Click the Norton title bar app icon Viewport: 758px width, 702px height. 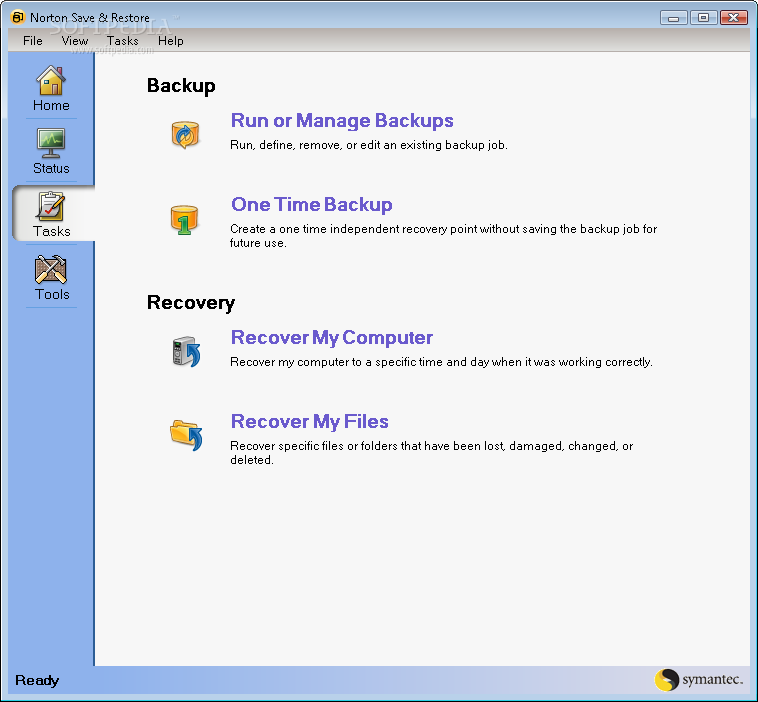point(17,17)
